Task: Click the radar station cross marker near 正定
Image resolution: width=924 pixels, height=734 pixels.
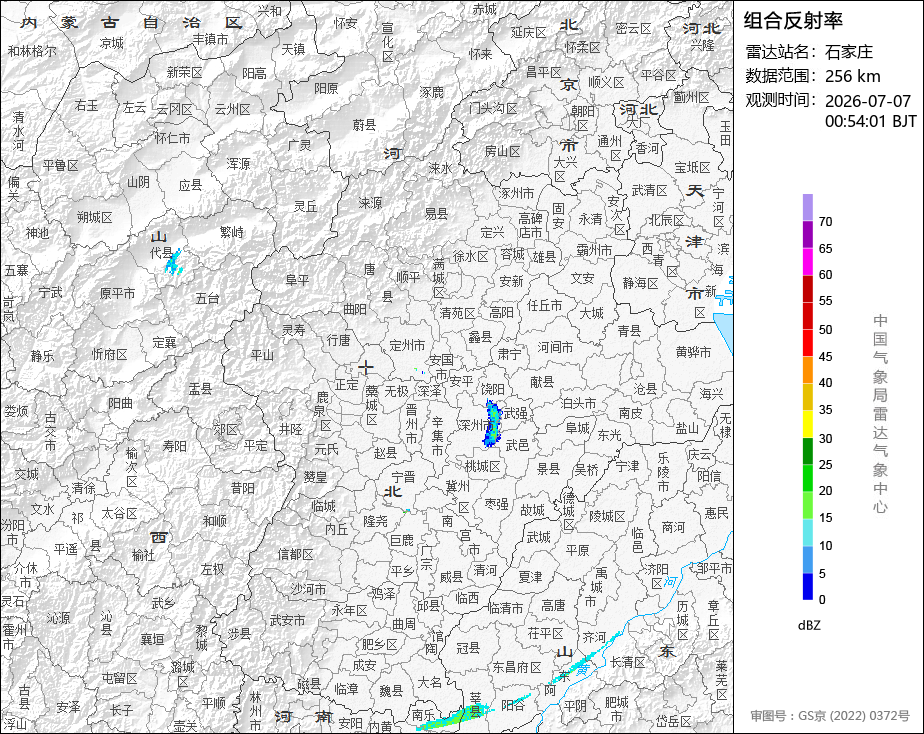Action: 366,368
